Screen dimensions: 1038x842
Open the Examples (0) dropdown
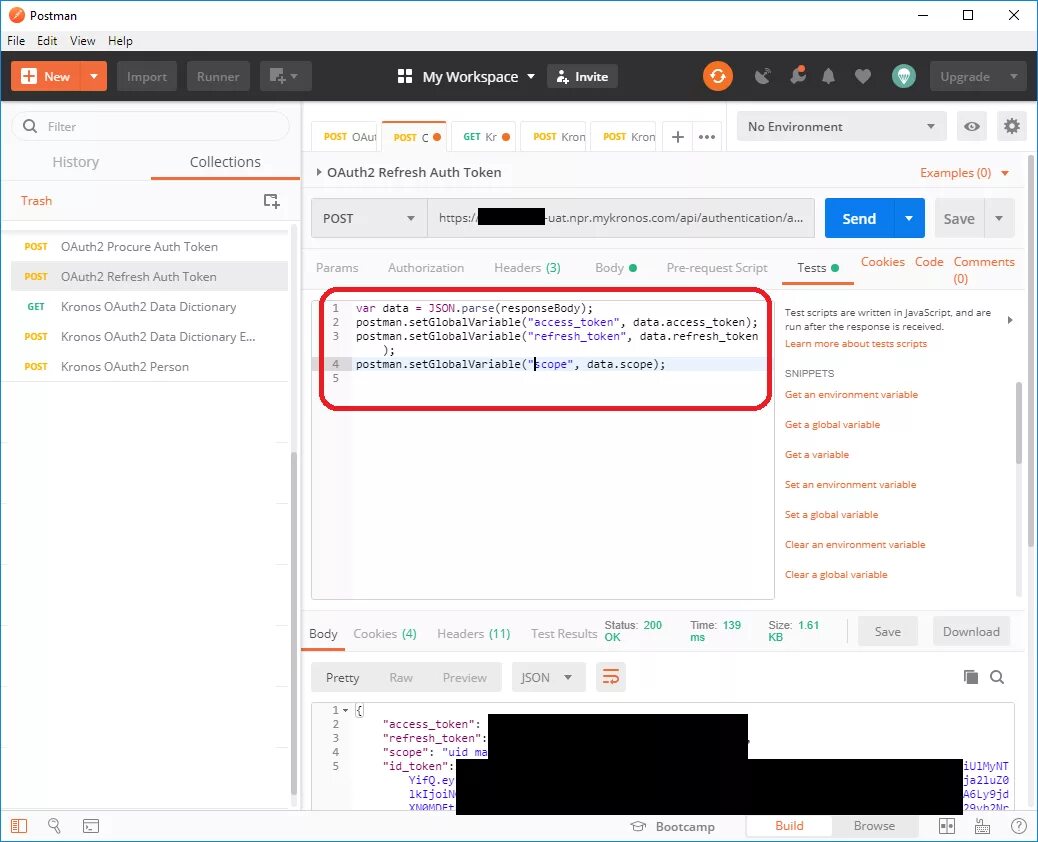click(964, 173)
